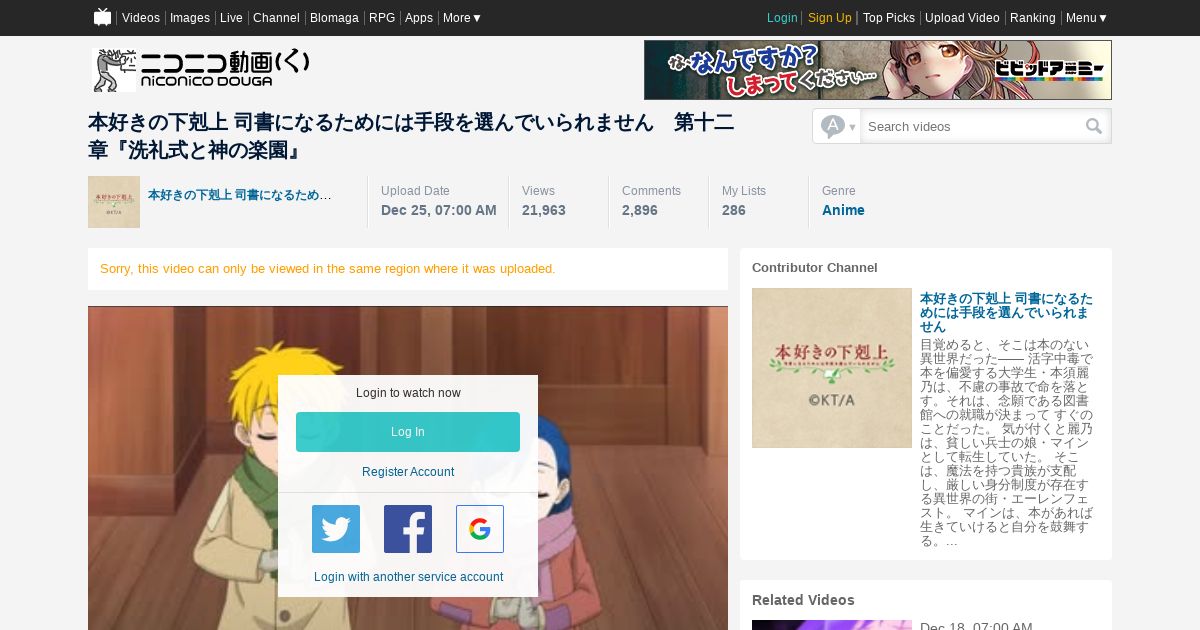Click the My Lists count 286

[x=734, y=210]
